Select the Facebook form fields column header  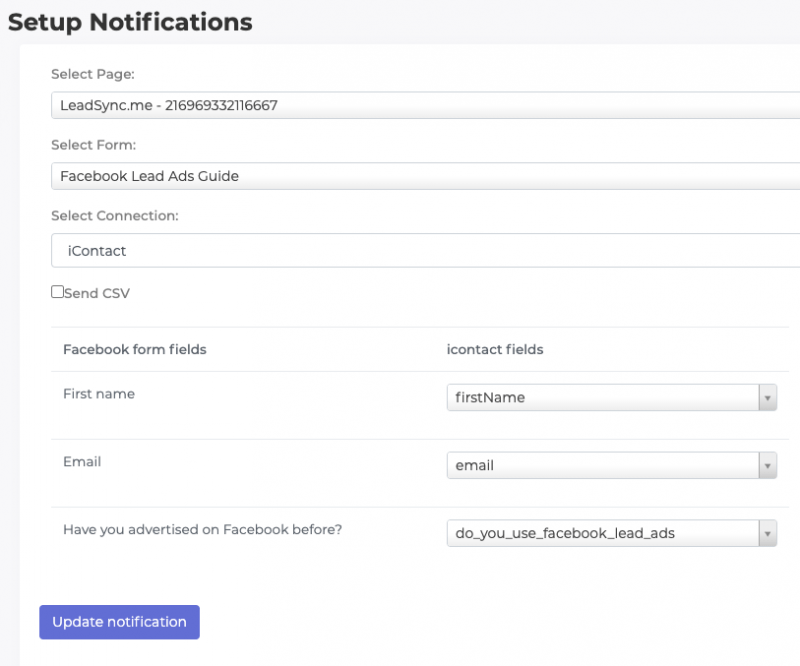point(134,349)
